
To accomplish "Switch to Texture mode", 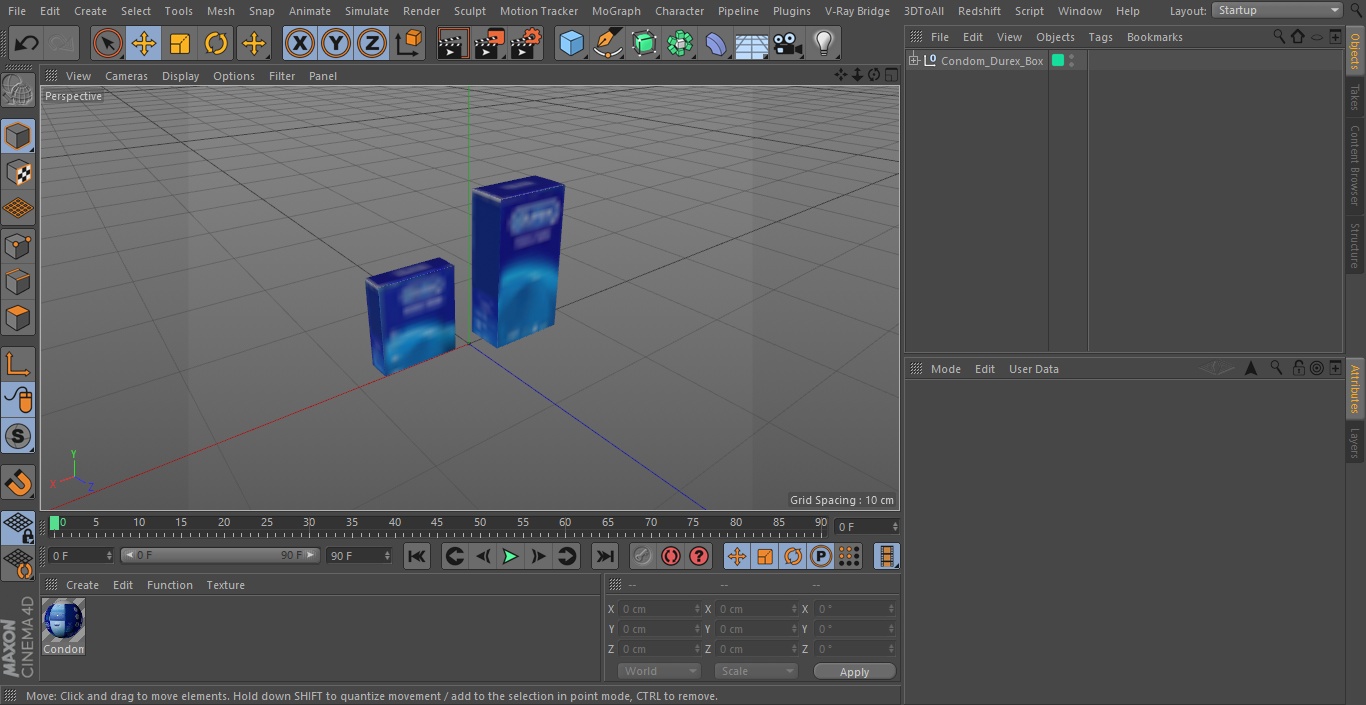I will (x=18, y=172).
